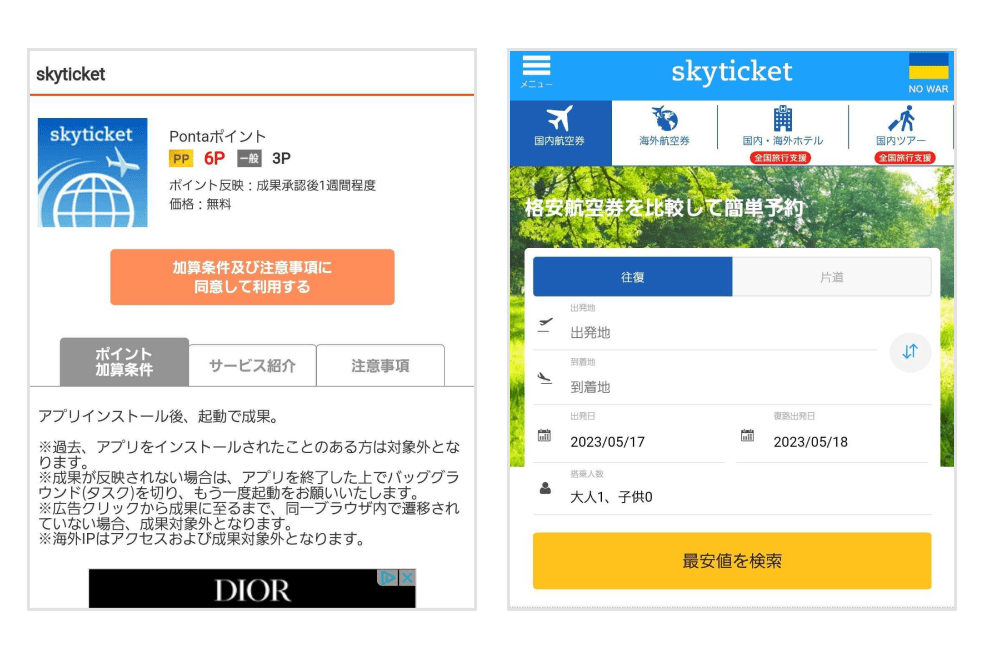
Task: Click the PP badge next to 6P
Action: pyautogui.click(x=181, y=159)
